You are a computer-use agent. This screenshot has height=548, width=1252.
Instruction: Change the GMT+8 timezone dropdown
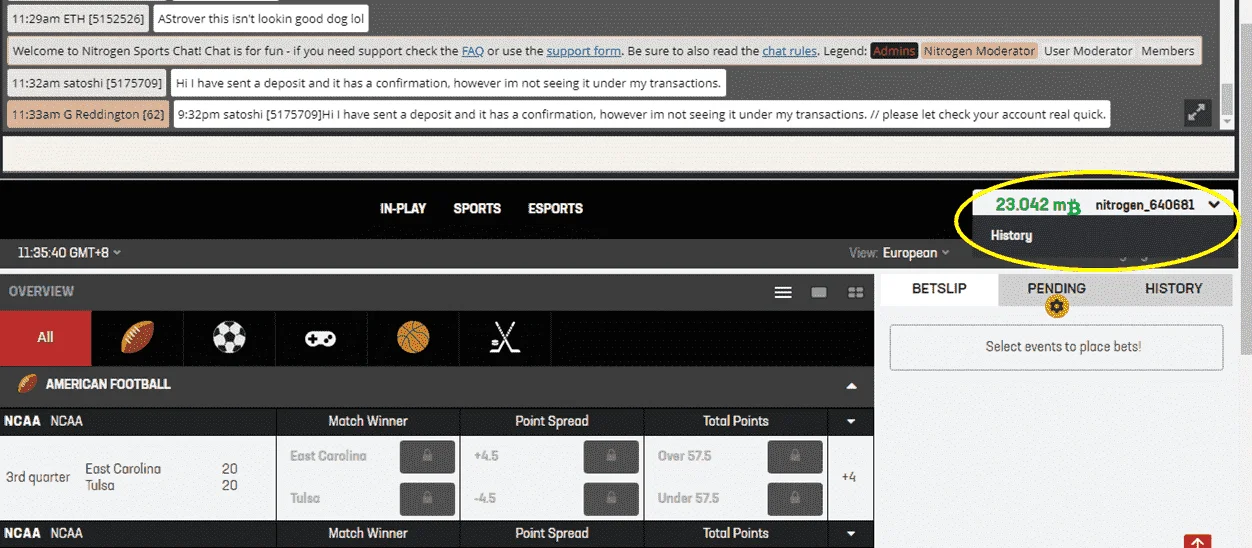point(70,253)
